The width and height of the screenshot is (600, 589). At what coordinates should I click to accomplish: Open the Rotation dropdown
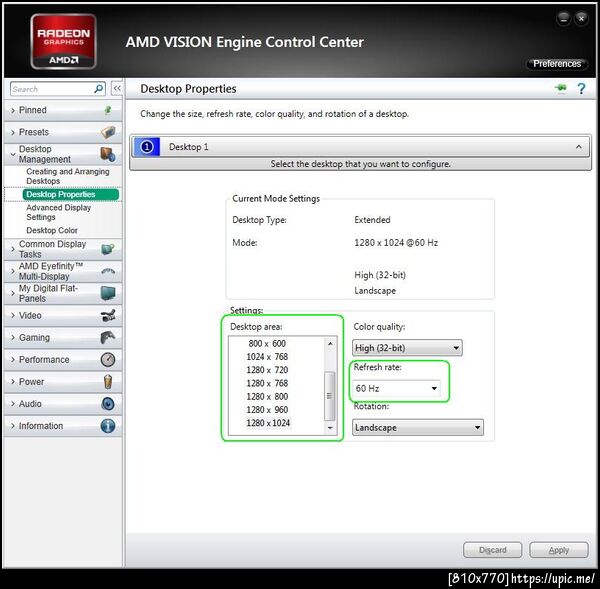[x=418, y=427]
